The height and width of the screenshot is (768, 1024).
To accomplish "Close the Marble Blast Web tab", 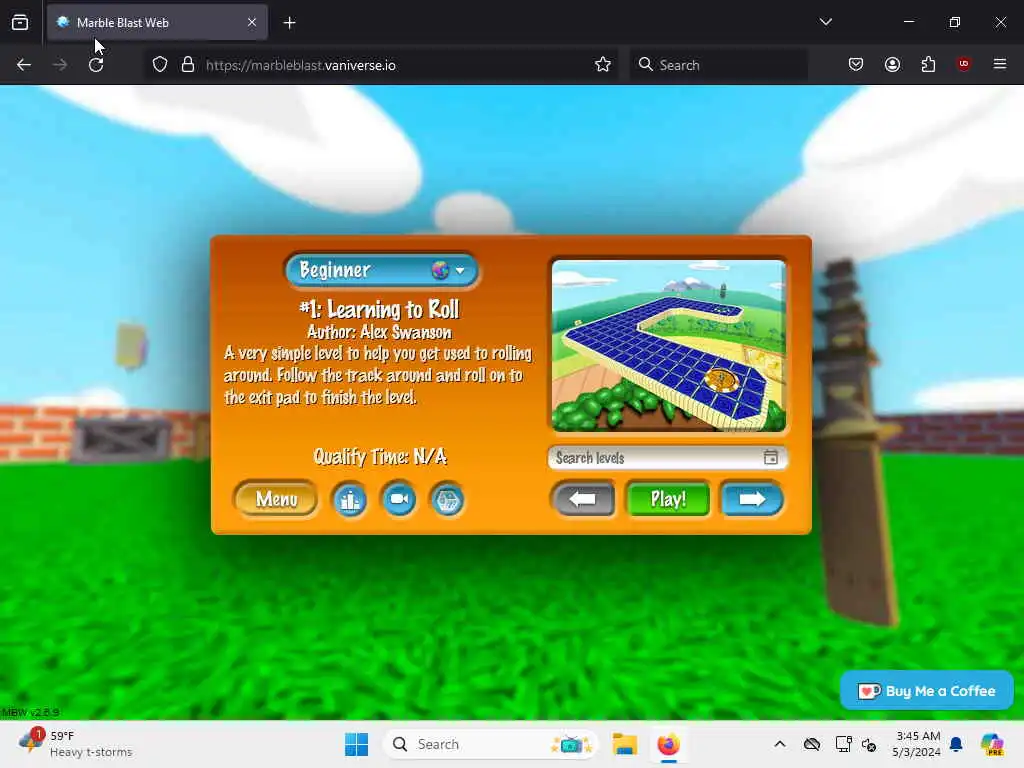I will click(x=252, y=22).
